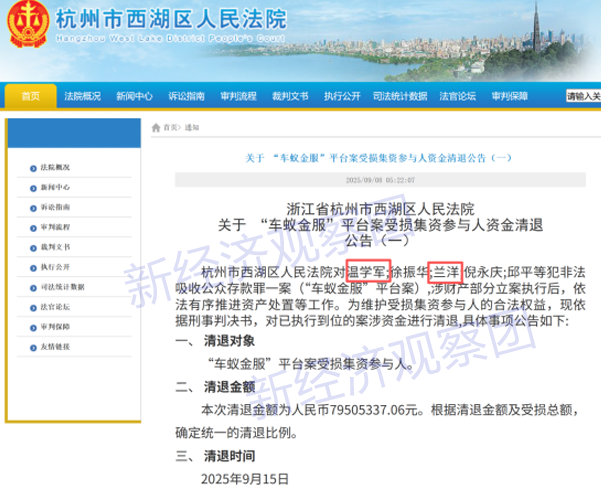Open the 首页 tab in top navigation

(30, 96)
